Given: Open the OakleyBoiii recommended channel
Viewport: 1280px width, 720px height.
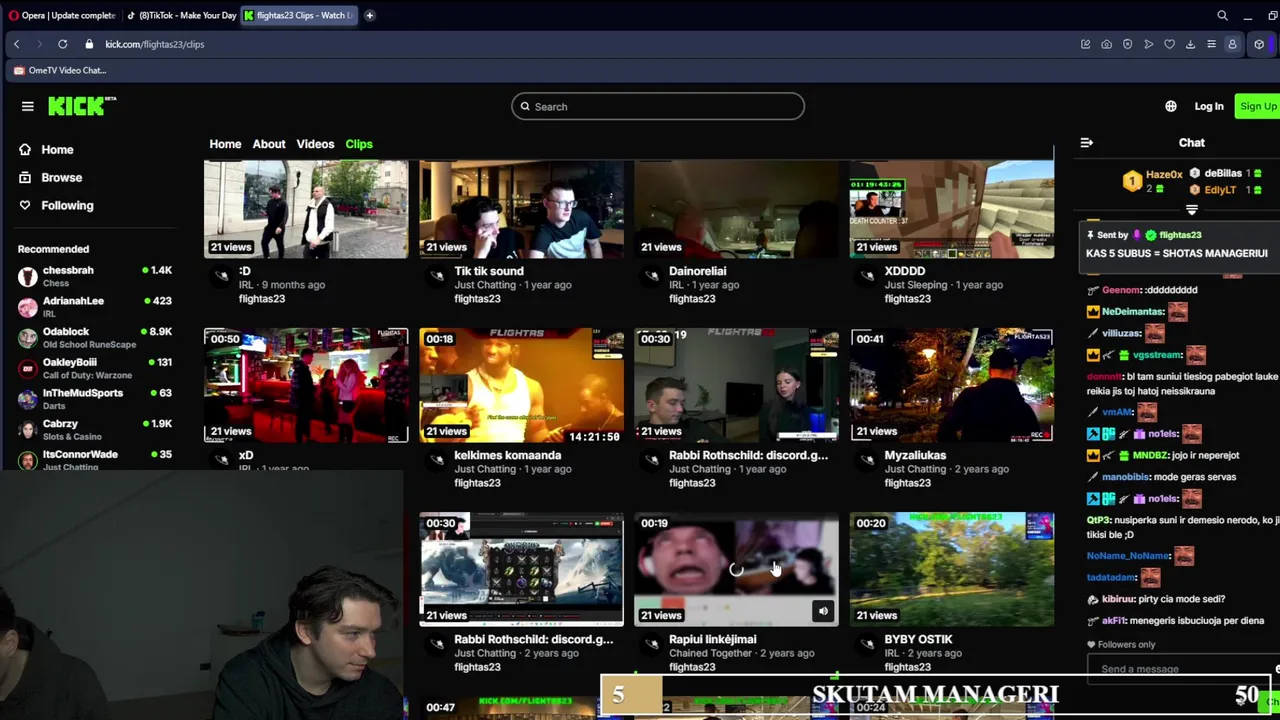Looking at the screenshot, I should coord(95,368).
